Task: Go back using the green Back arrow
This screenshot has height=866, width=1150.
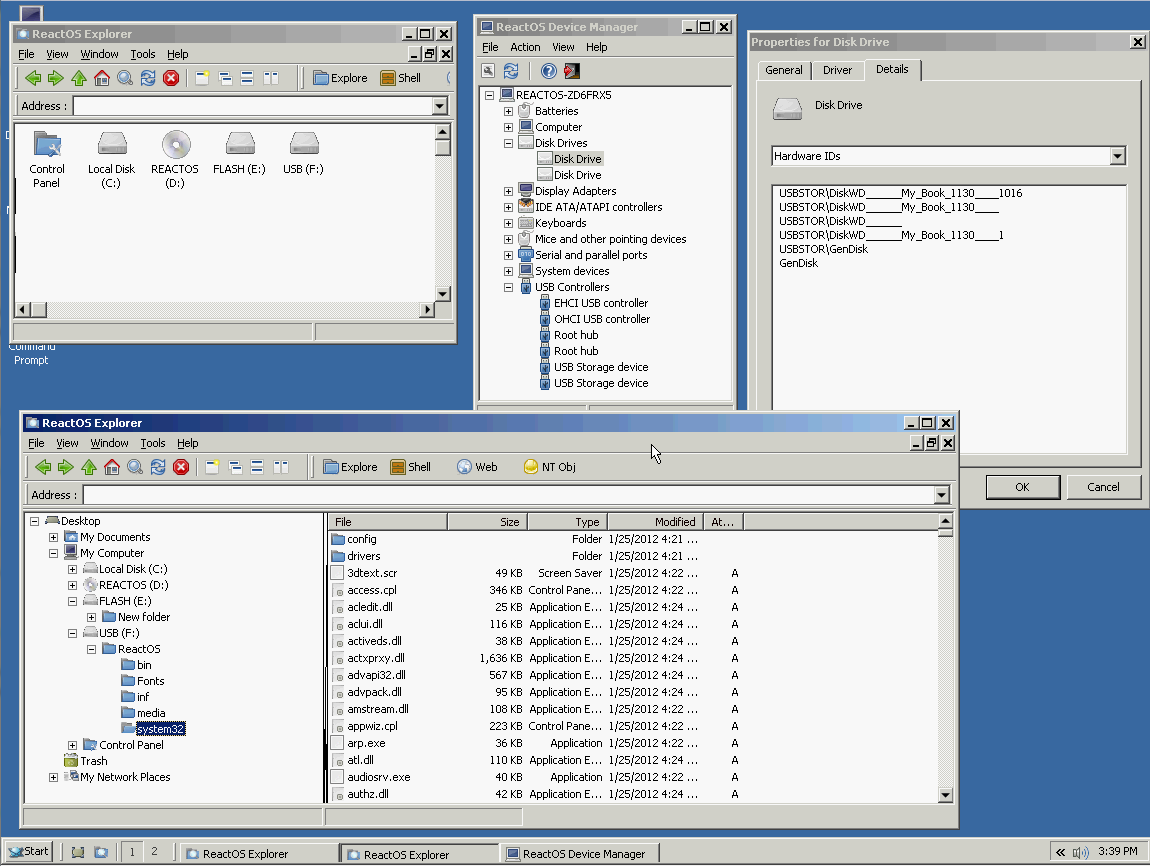Action: point(42,466)
